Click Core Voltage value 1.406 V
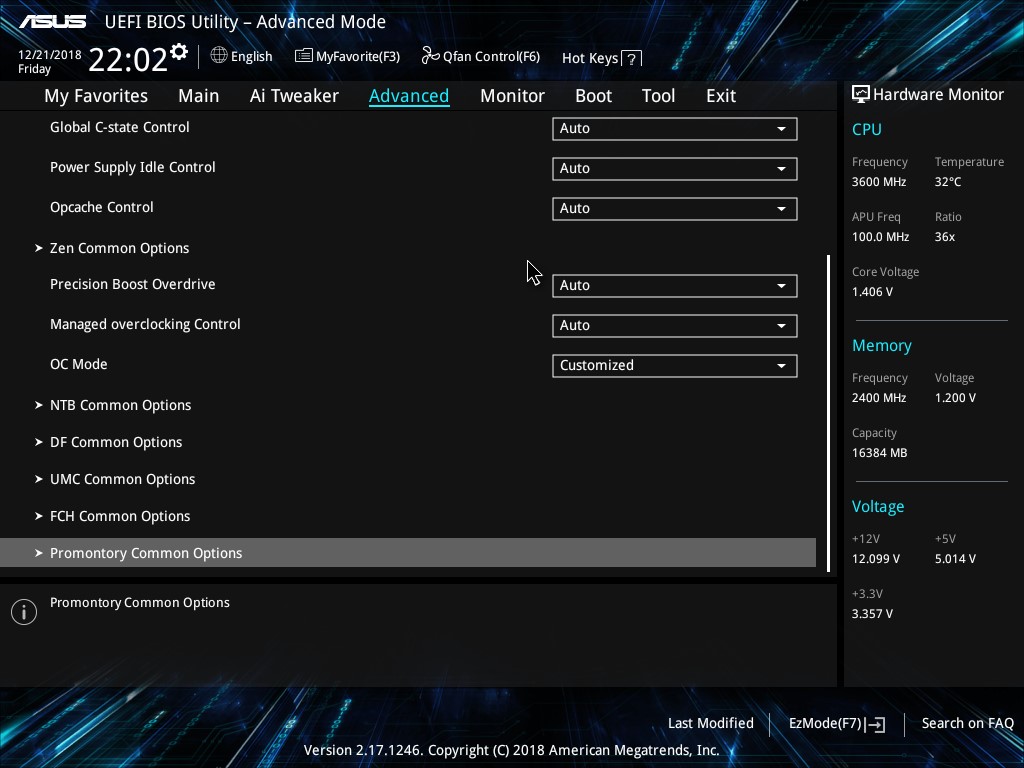 [x=872, y=292]
